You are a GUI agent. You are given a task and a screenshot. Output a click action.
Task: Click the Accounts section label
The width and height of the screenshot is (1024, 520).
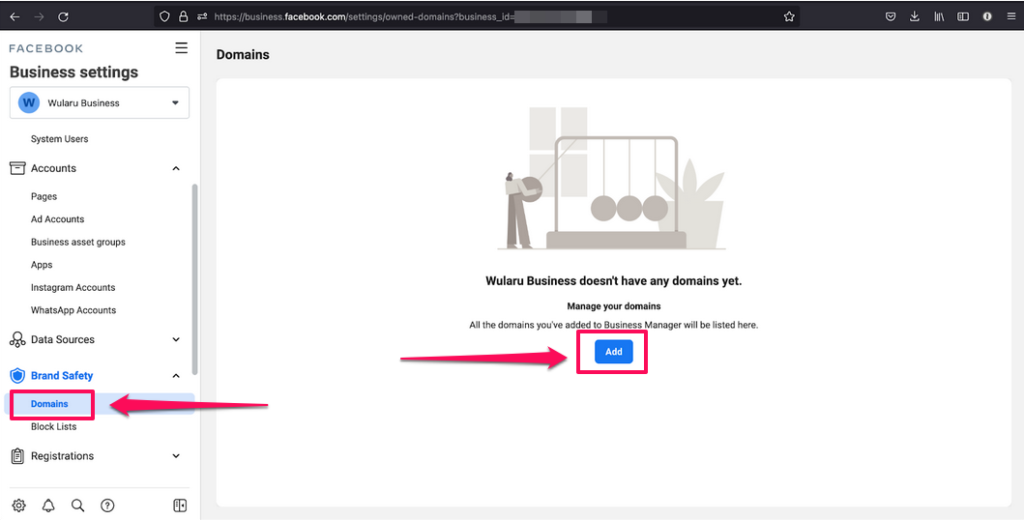[x=54, y=169]
